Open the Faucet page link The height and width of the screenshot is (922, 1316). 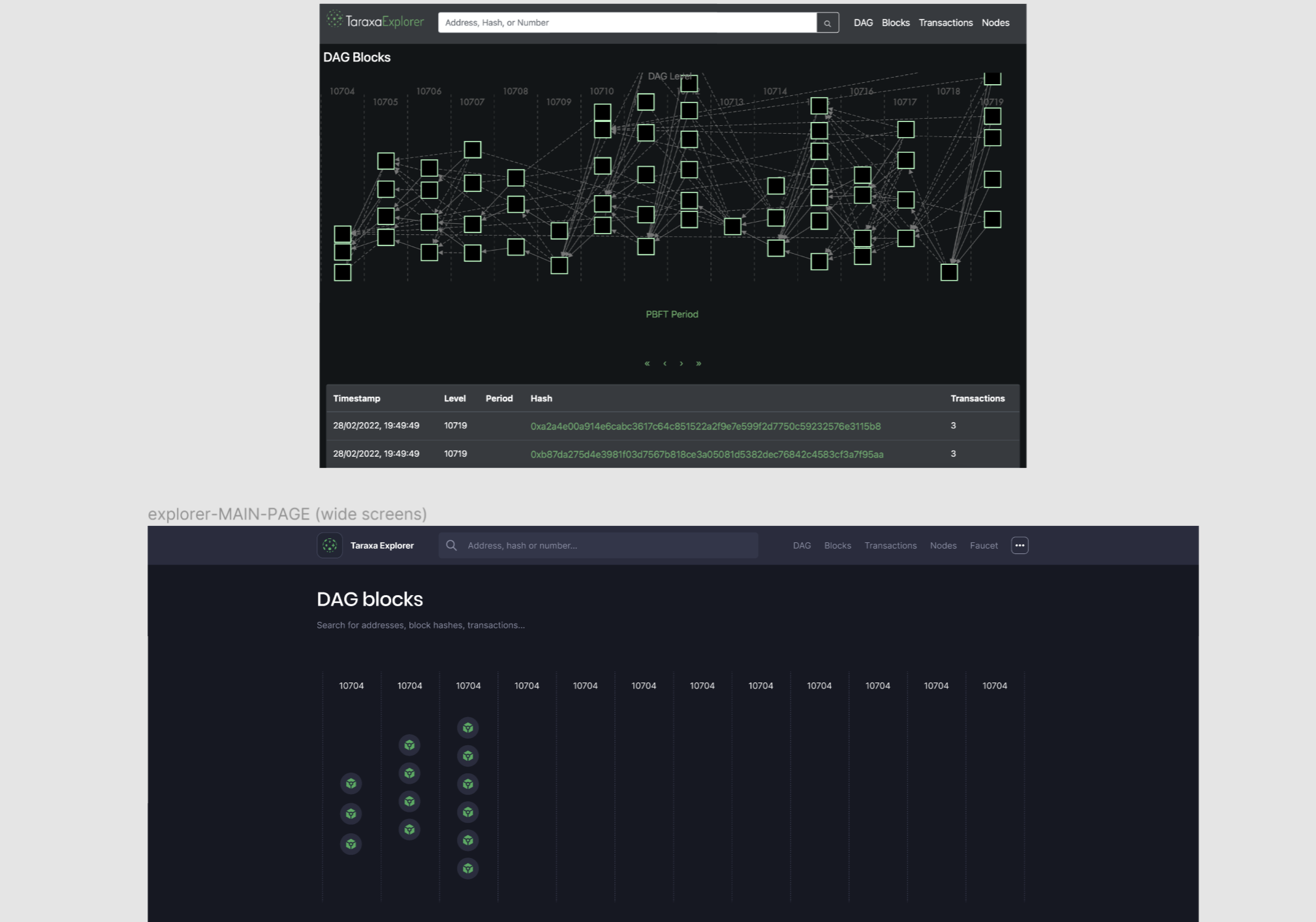(984, 546)
